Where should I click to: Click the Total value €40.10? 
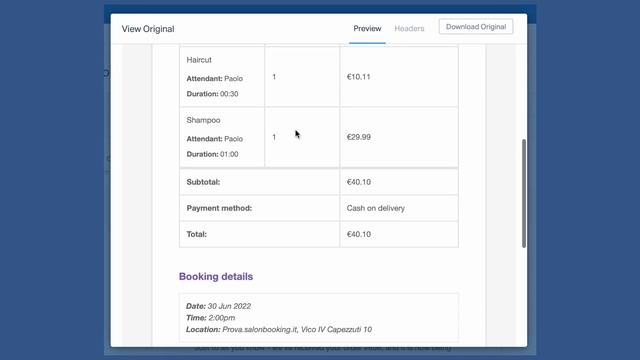[358, 234]
